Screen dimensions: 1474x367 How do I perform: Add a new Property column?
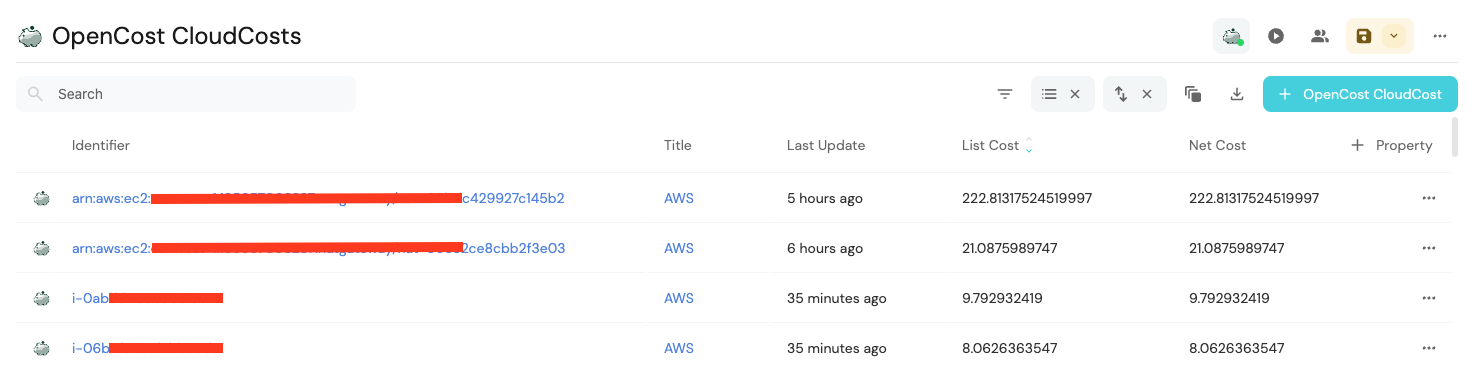coord(1392,145)
